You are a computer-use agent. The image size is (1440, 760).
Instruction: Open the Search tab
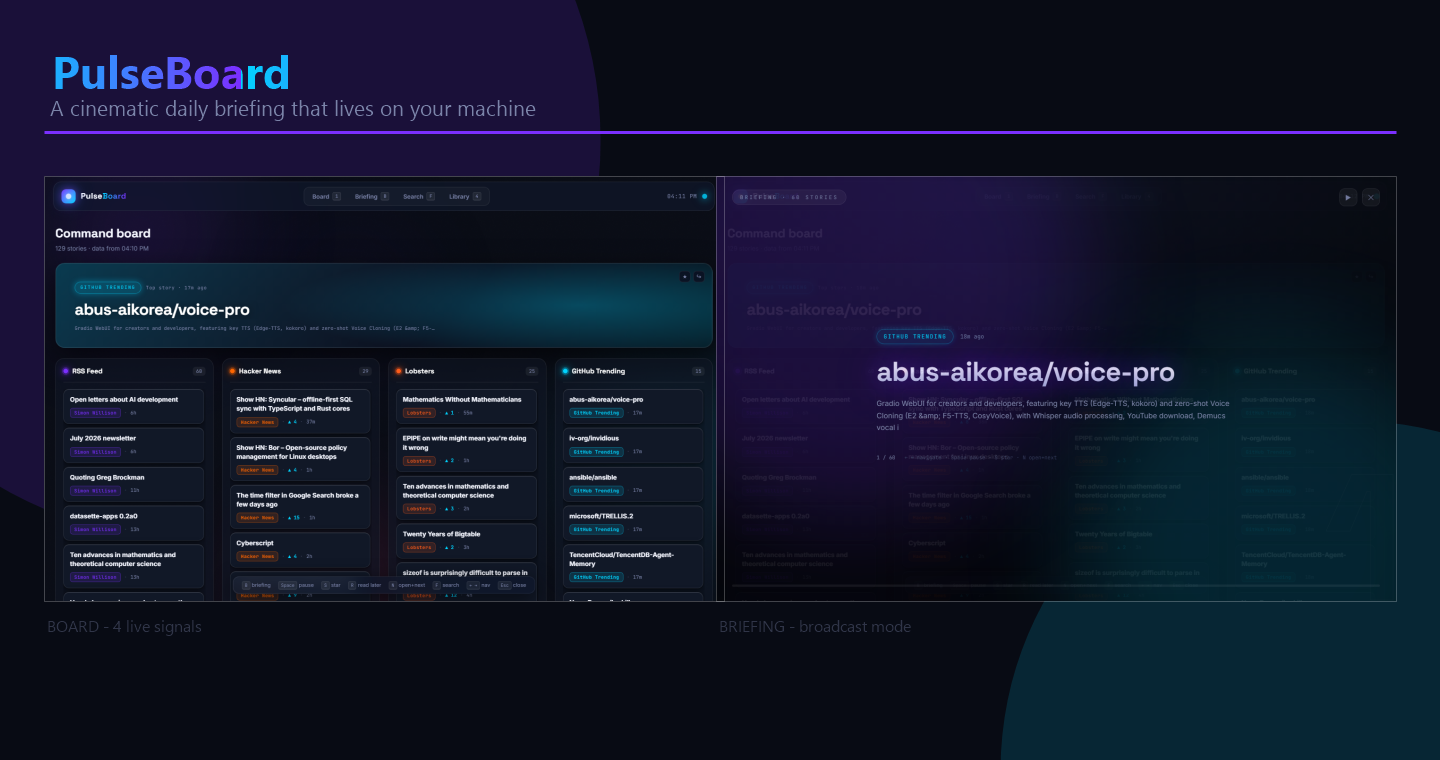point(419,197)
